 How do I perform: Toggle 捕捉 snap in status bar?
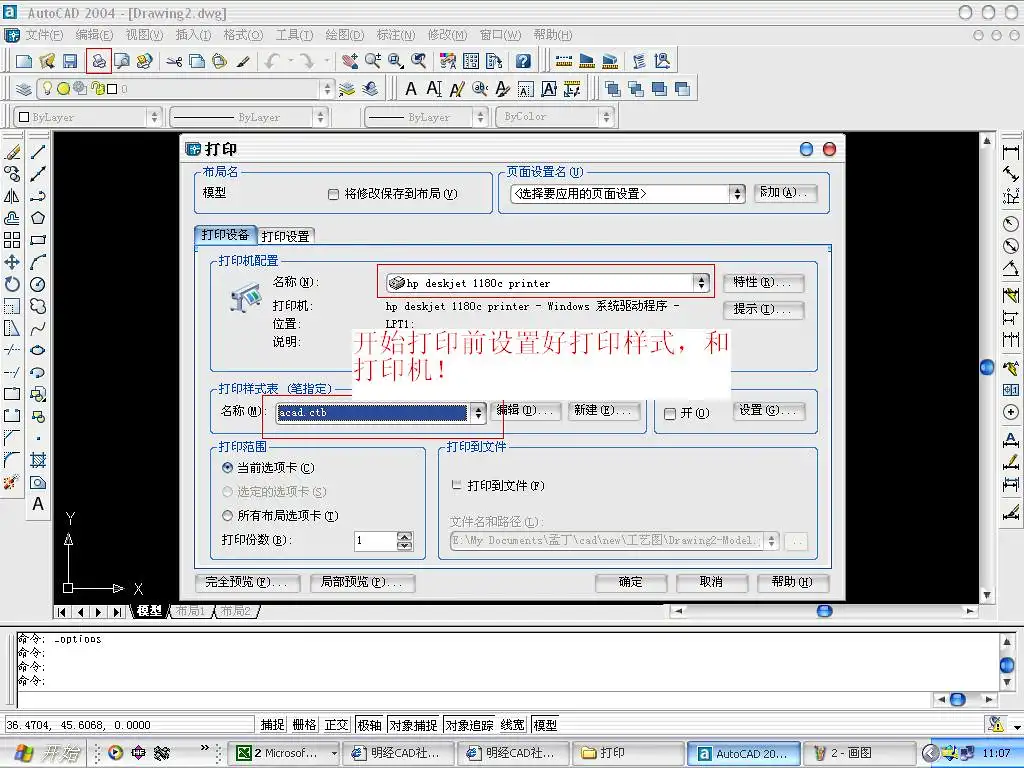point(272,725)
